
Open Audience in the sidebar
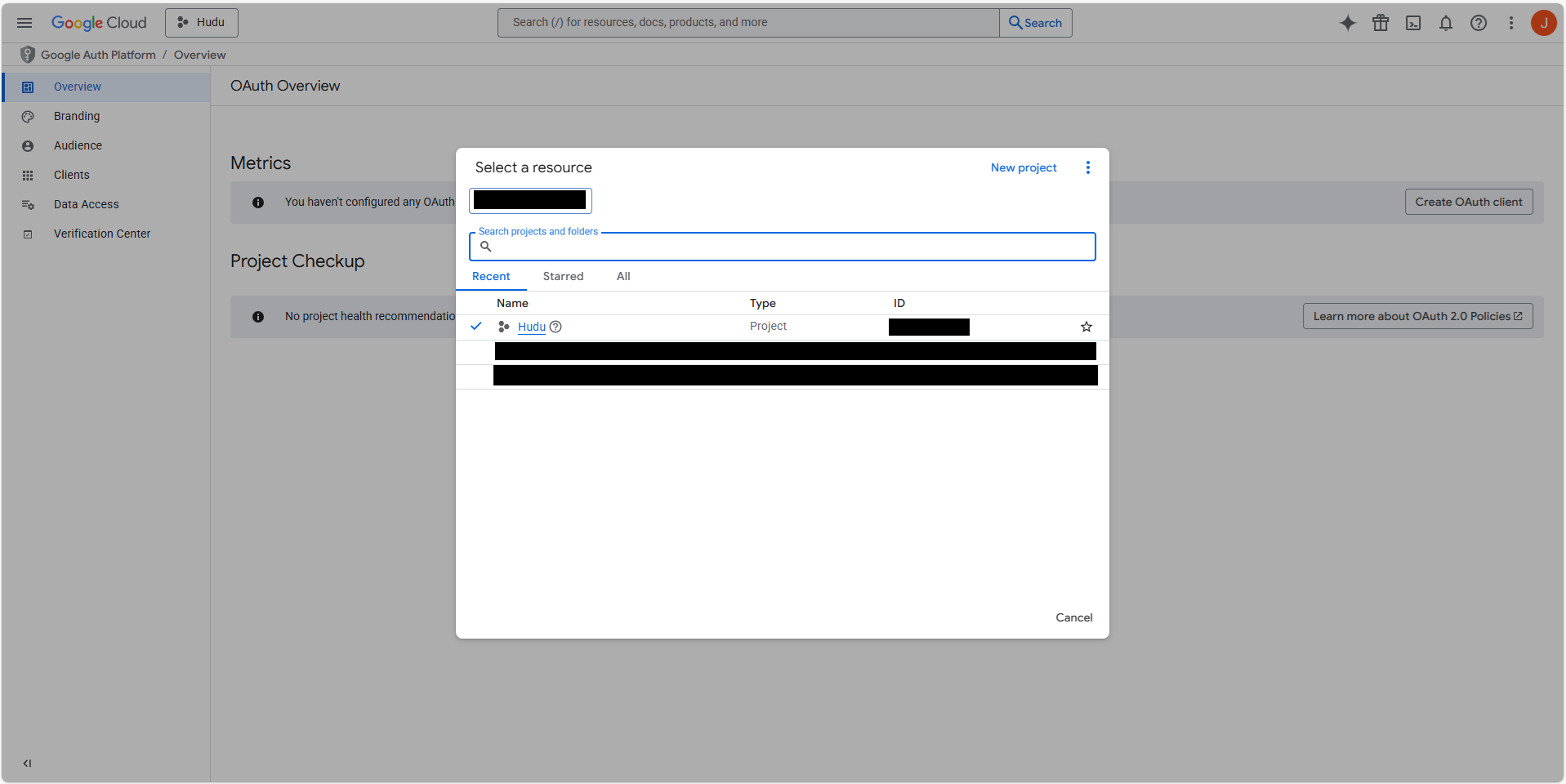tap(106, 145)
